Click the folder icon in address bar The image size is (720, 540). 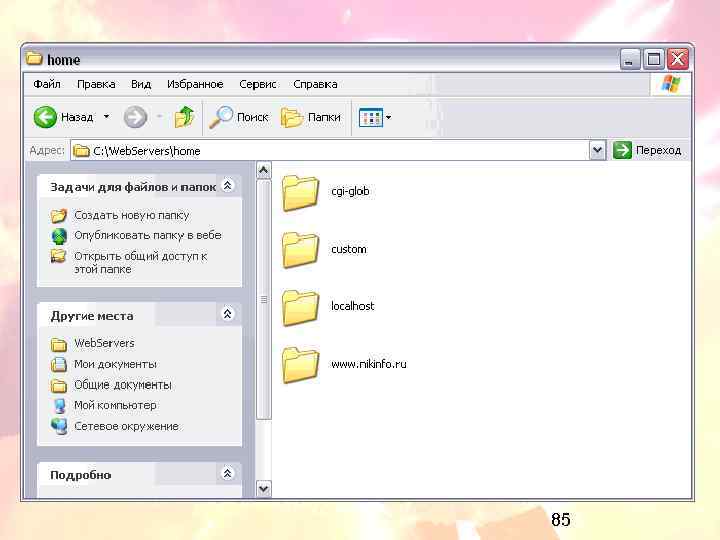(81, 151)
